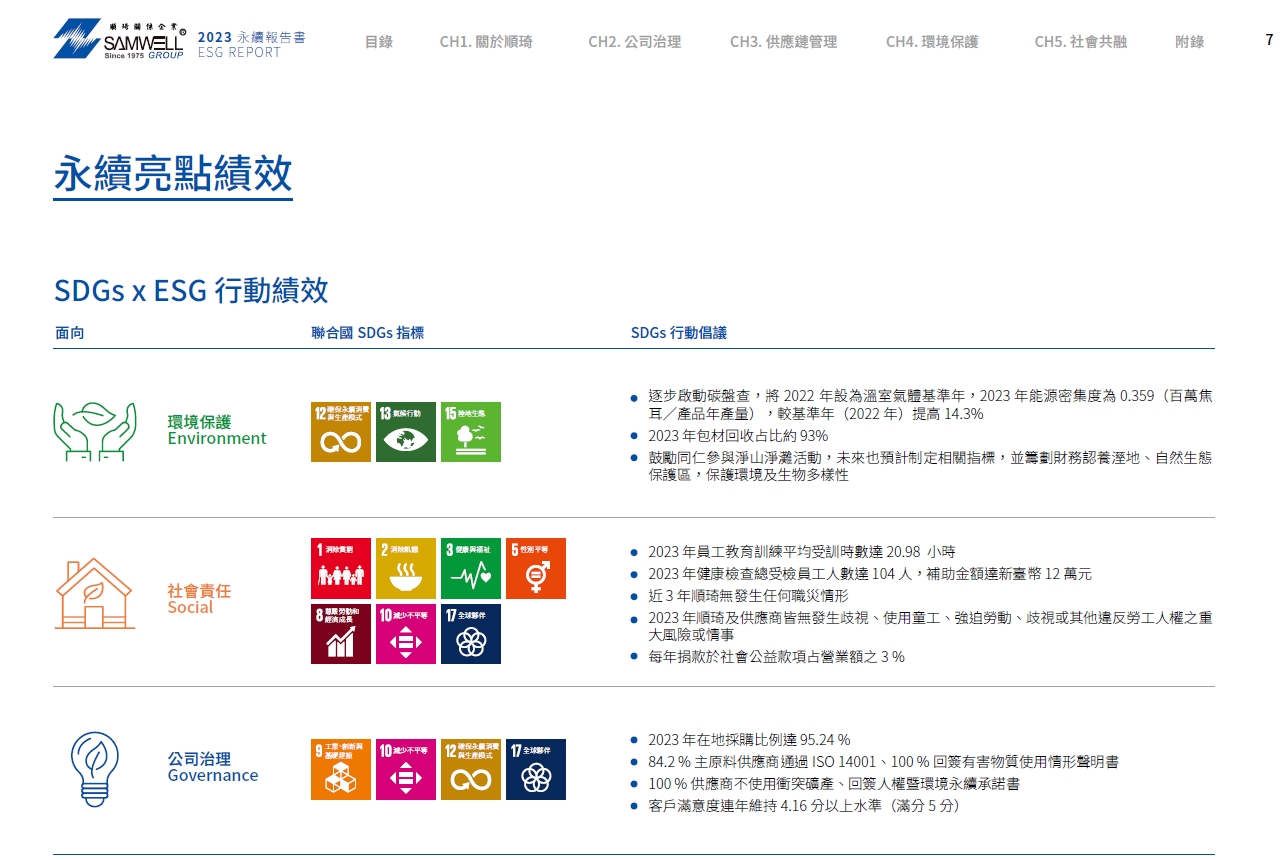Click the 順琦及供應商皆無發生歧視 bullet

pyautogui.click(x=930, y=626)
